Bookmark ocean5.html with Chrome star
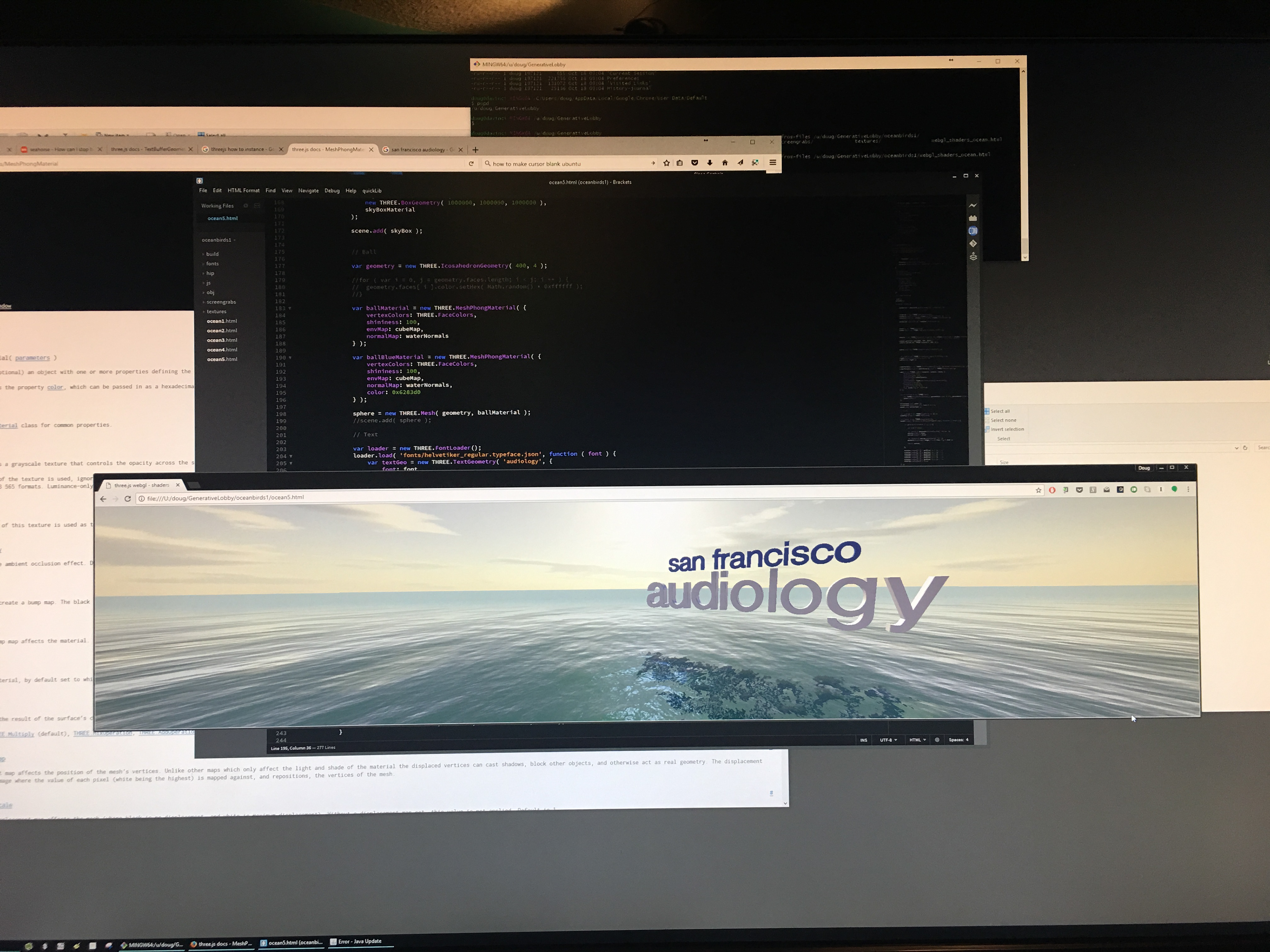 [1038, 490]
